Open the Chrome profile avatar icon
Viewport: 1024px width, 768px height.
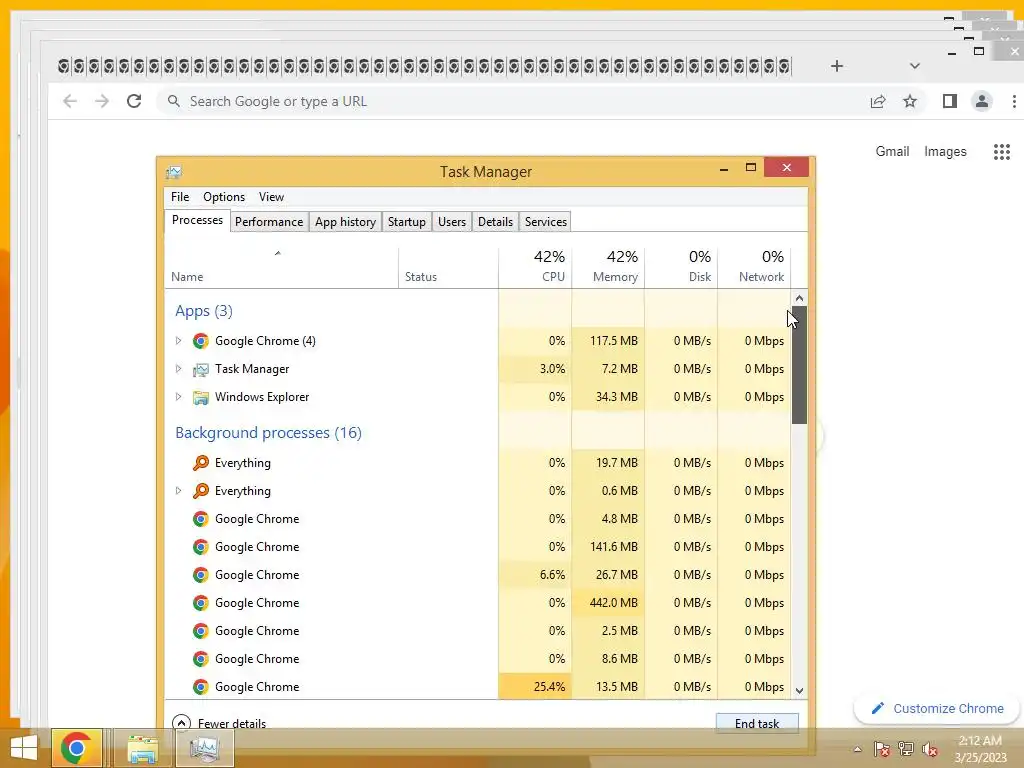[x=982, y=101]
